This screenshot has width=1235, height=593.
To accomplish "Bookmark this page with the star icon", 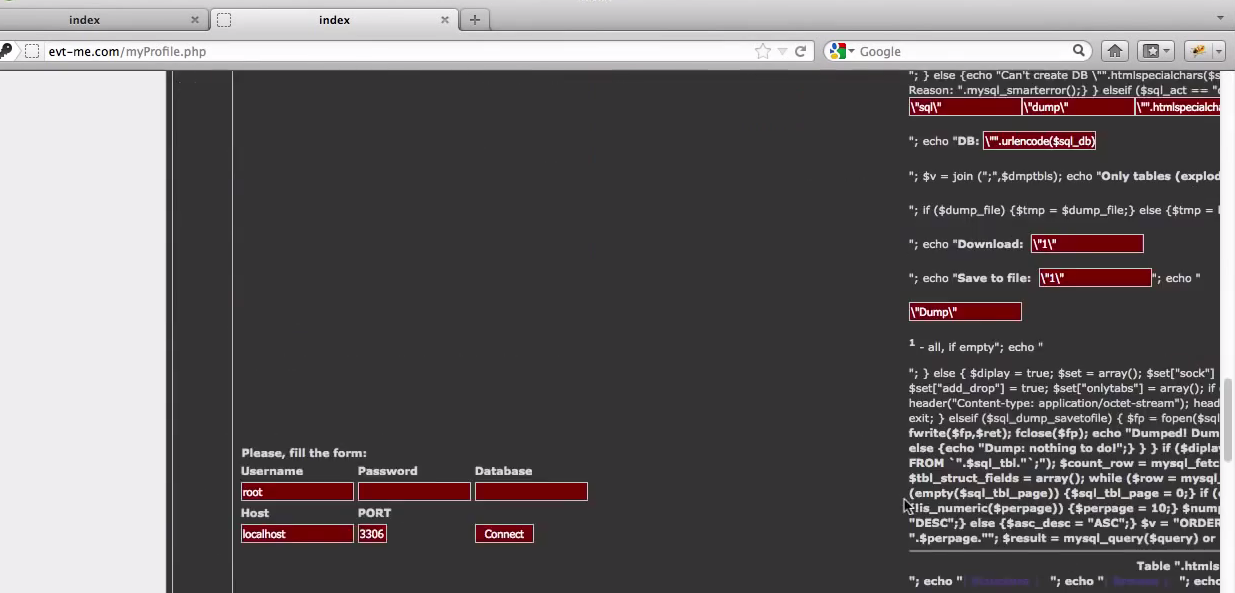I will 763,51.
